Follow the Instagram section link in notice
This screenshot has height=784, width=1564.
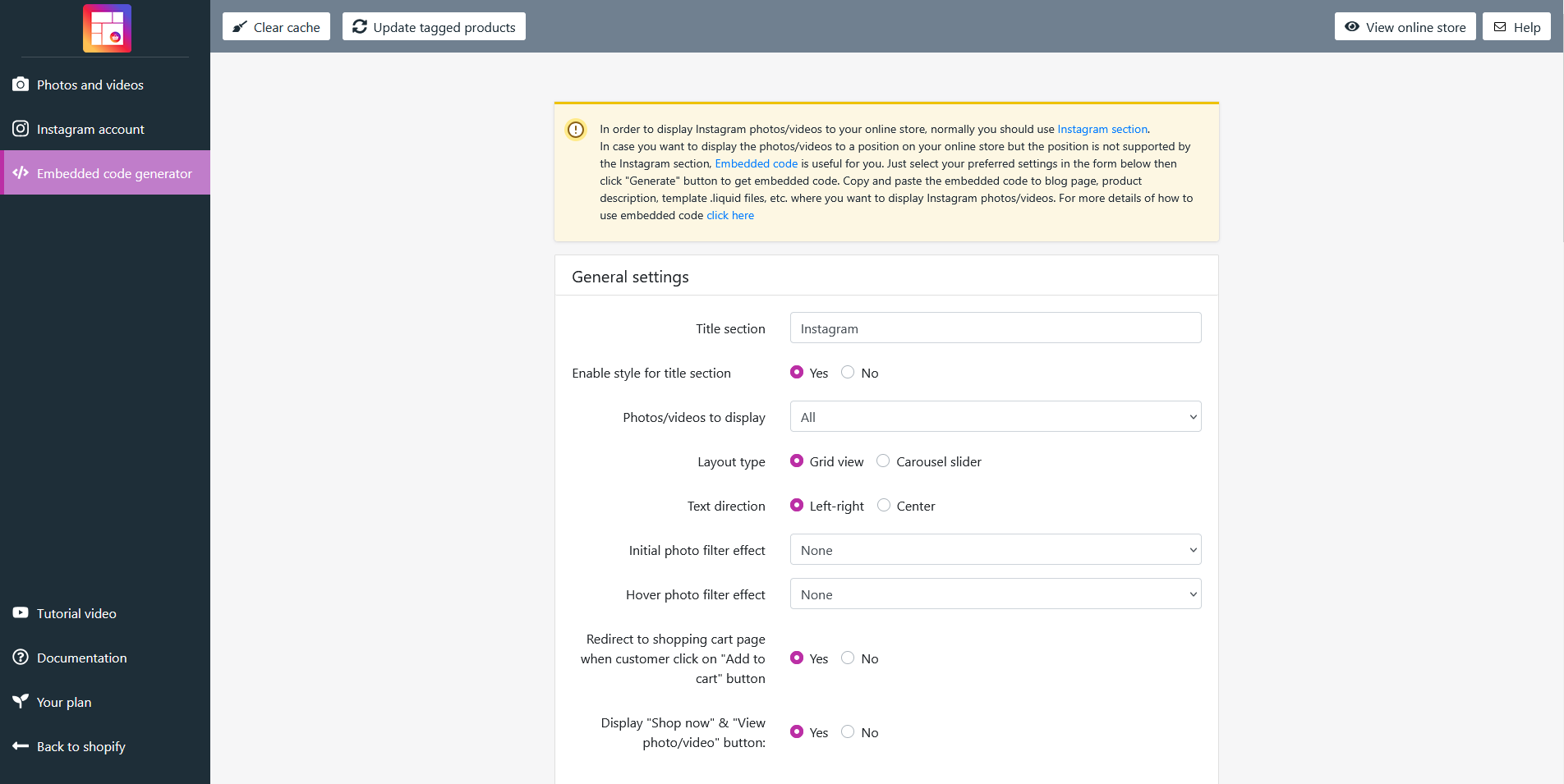point(1102,129)
